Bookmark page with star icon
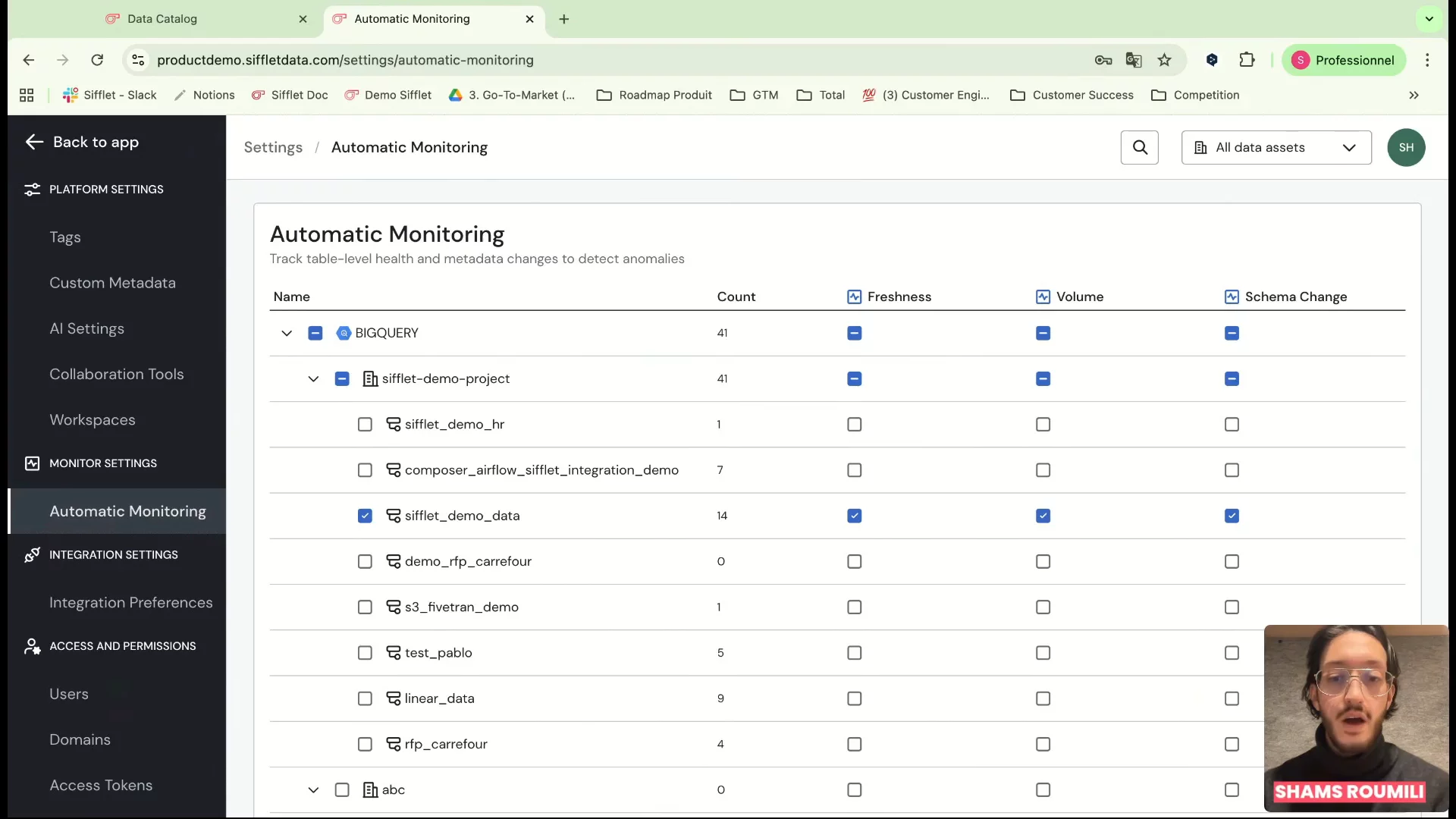Screen dimensions: 1456x819 pos(1164,60)
